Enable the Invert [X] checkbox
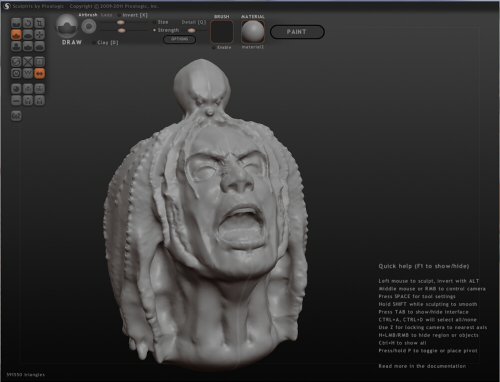The height and width of the screenshot is (382, 500). 119,15
